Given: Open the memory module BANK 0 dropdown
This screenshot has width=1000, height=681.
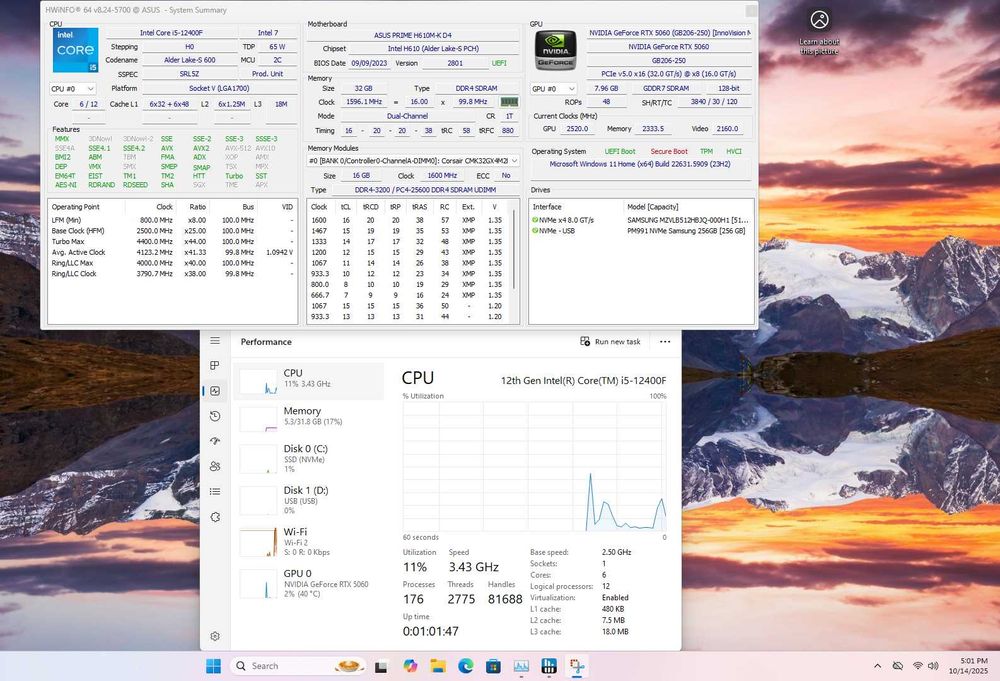Looking at the screenshot, I should (413, 161).
